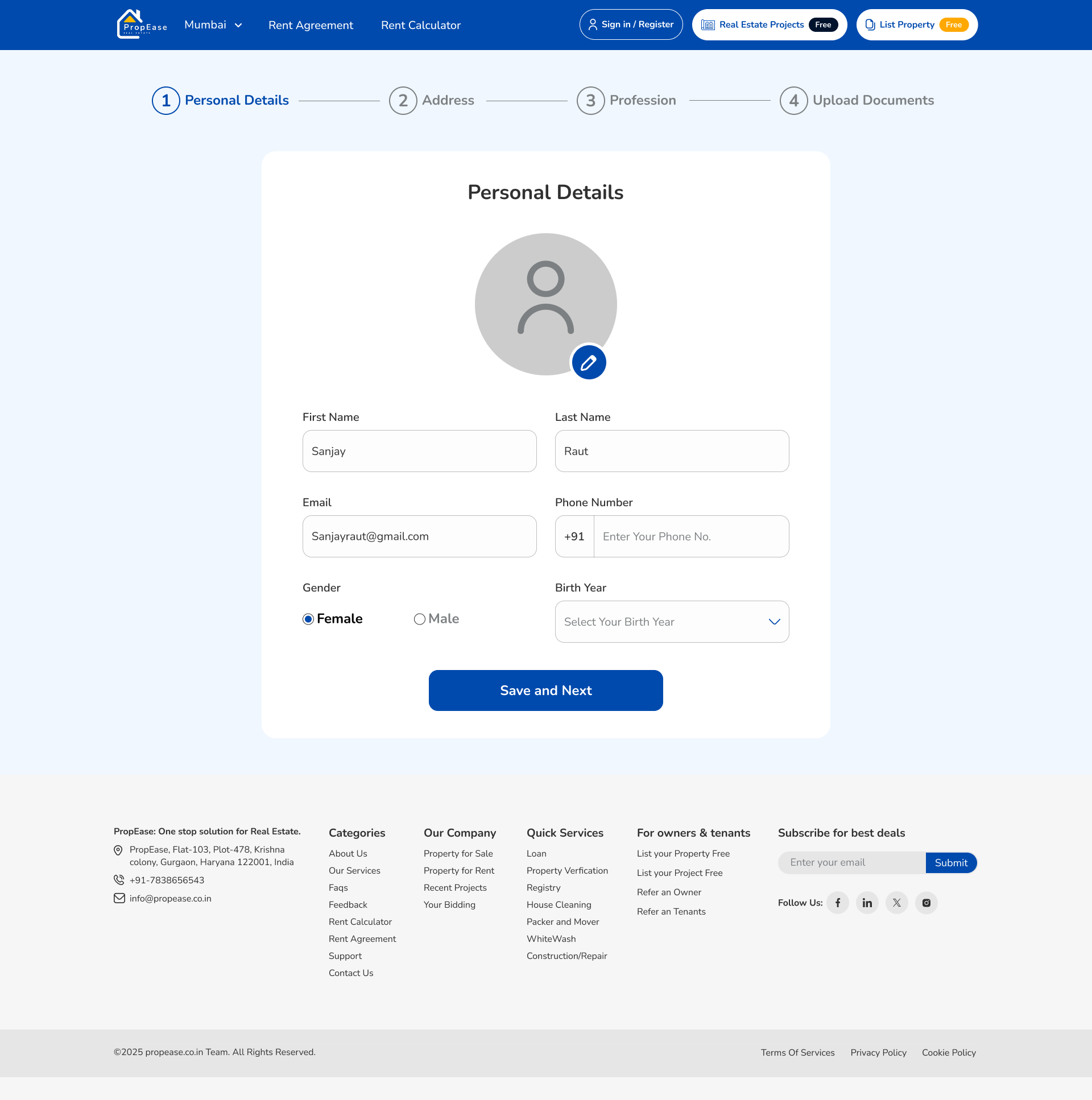
Task: Open the Contact Us footer link
Action: point(351,973)
